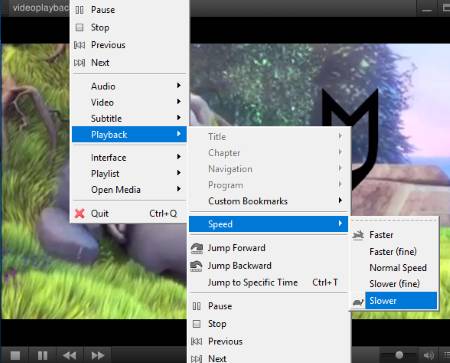This screenshot has width=450, height=363.
Task: Click the stop icon beside main menu Stop
Action: [x=79, y=27]
